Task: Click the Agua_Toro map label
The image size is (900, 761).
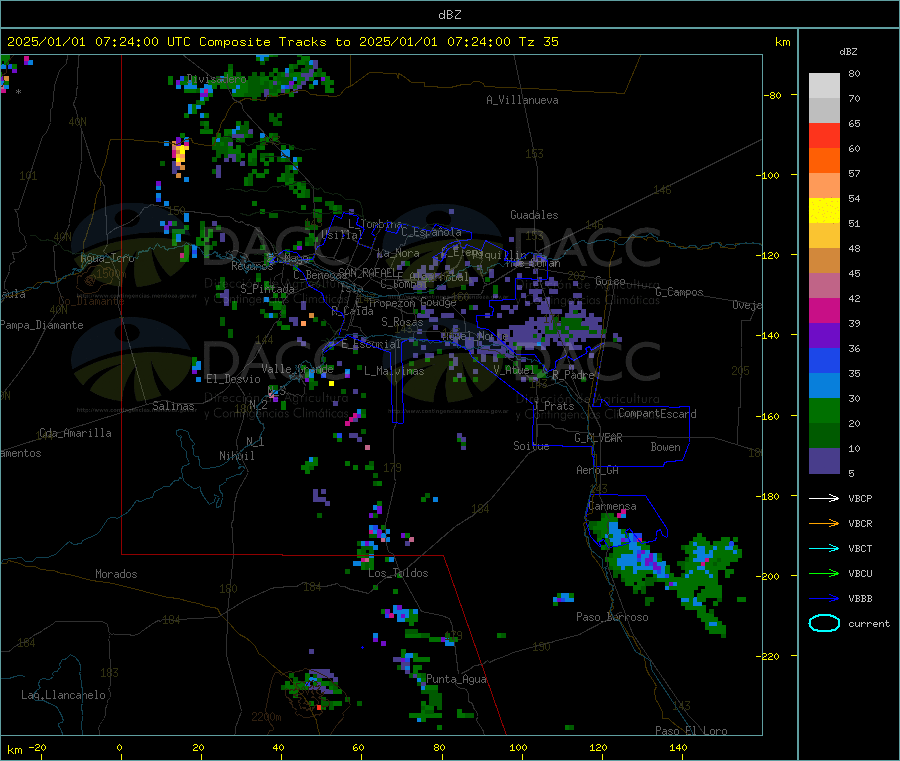Action: 107,258
